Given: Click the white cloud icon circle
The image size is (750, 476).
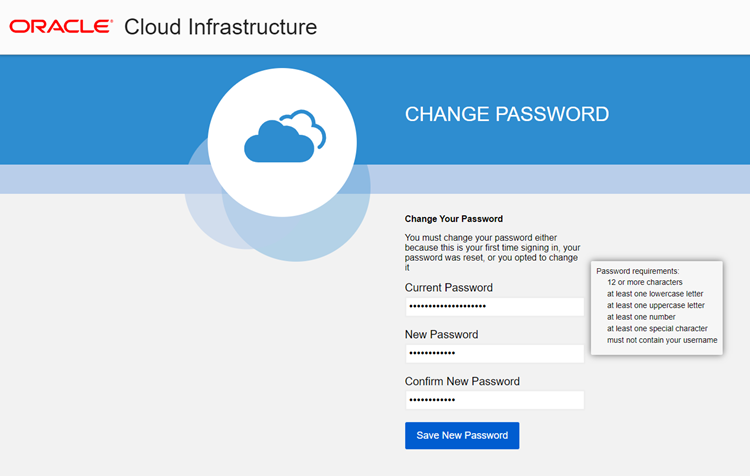Looking at the screenshot, I should click(x=282, y=141).
